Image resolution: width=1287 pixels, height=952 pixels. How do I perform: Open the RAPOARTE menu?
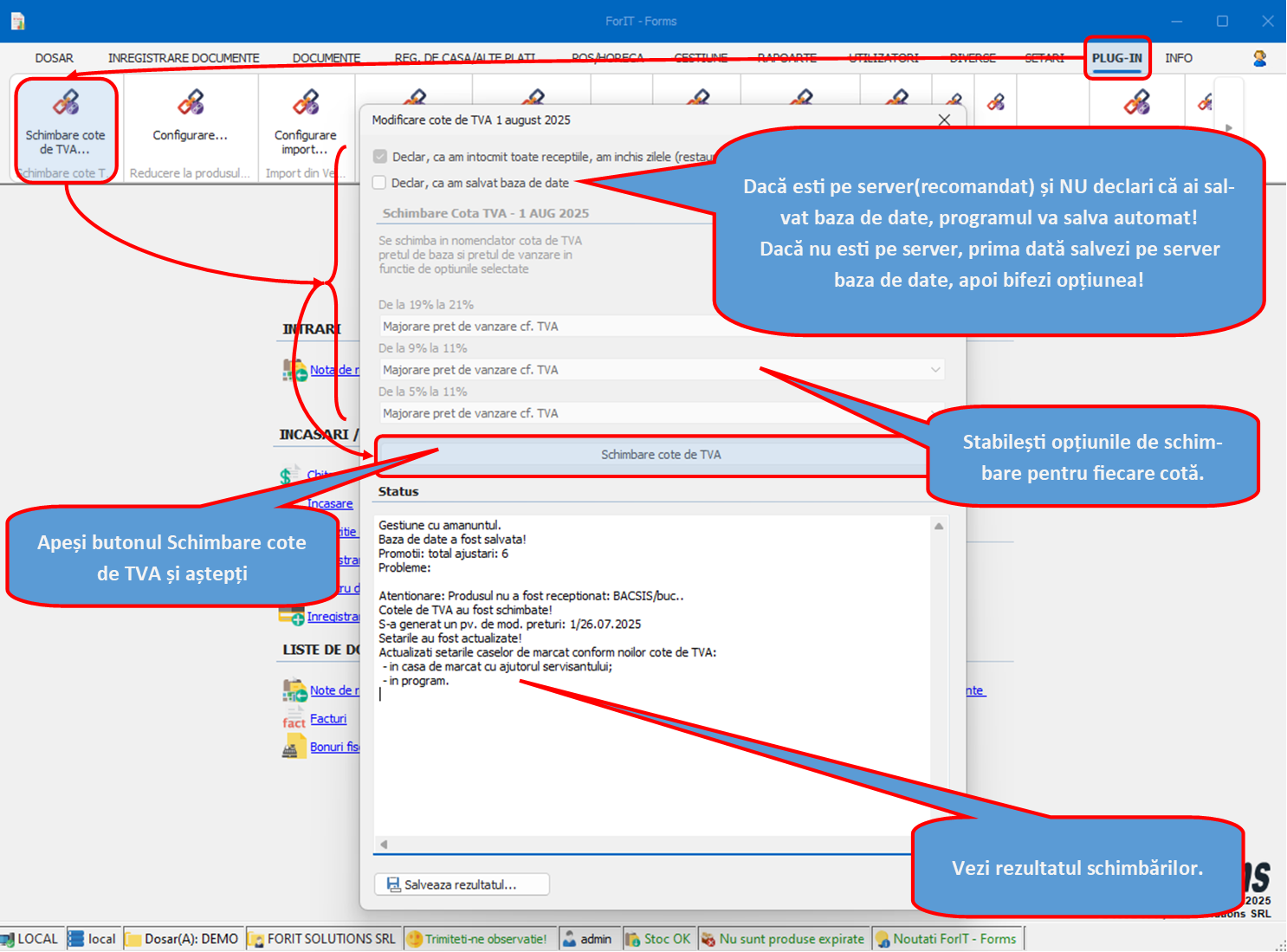coord(786,57)
